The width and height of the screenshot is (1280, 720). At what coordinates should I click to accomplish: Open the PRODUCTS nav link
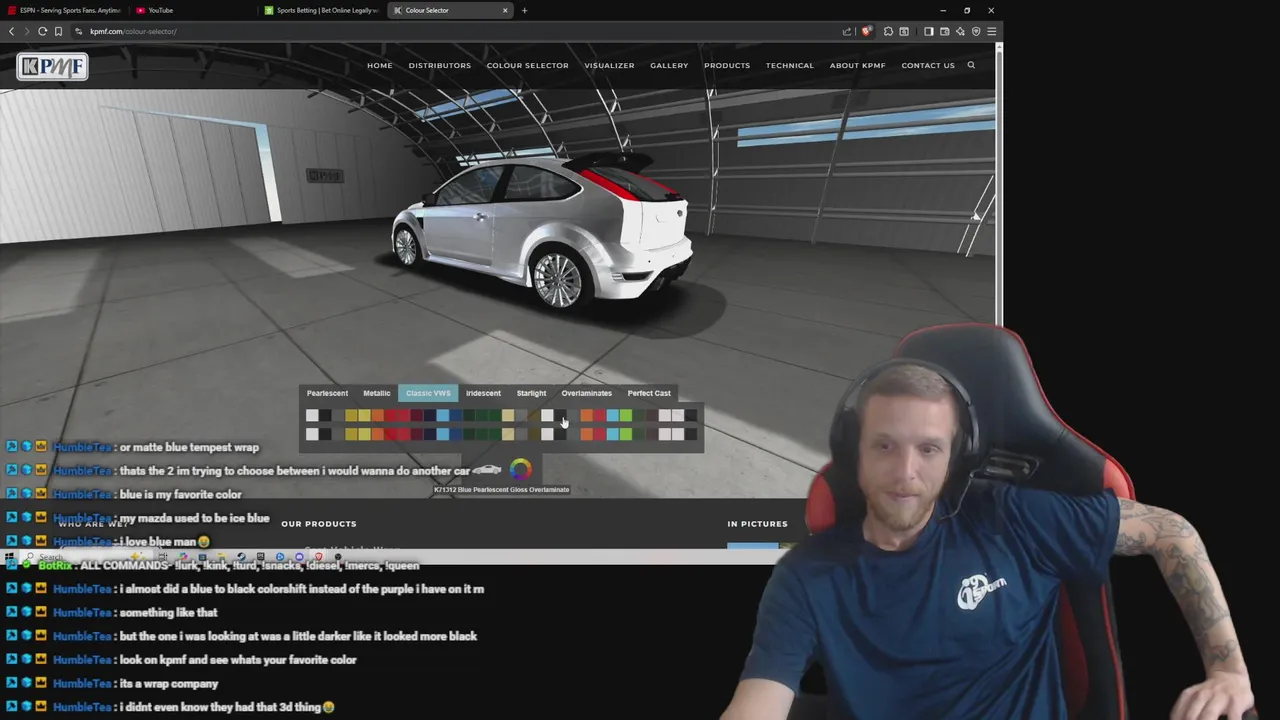(727, 65)
